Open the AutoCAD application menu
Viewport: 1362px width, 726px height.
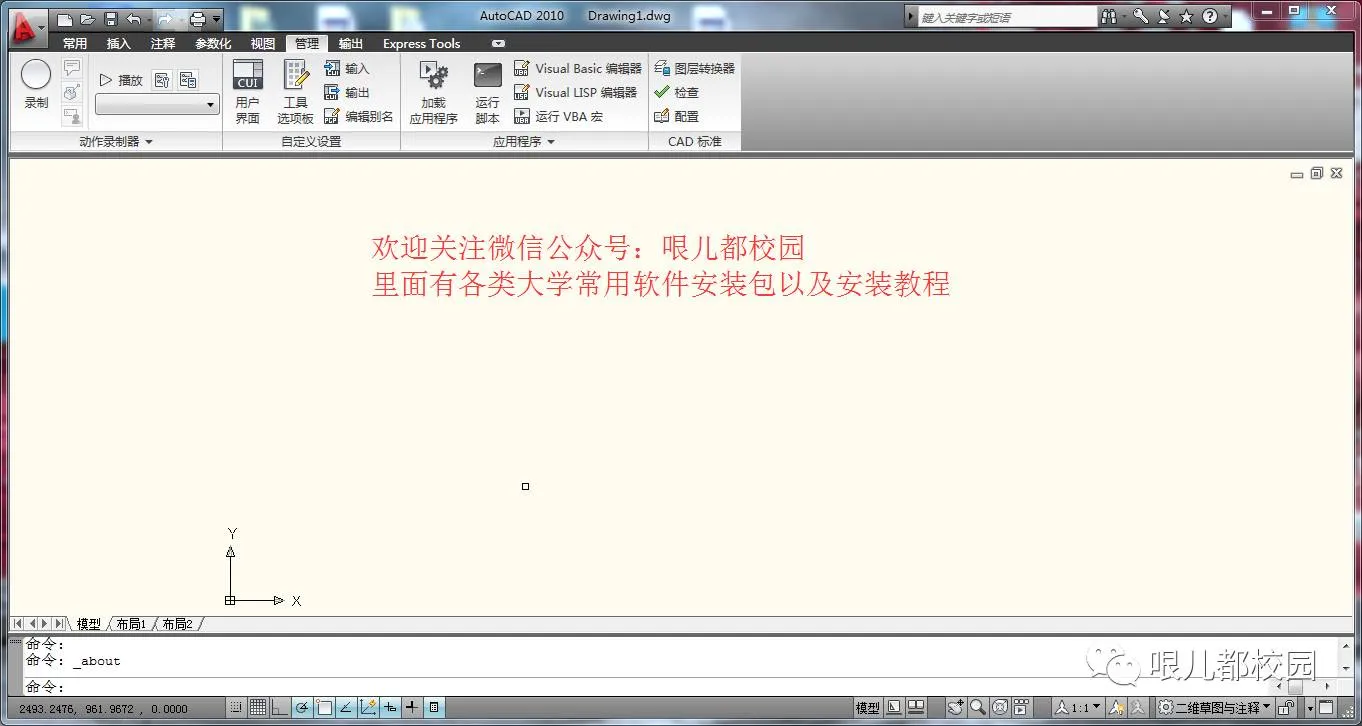[26, 27]
